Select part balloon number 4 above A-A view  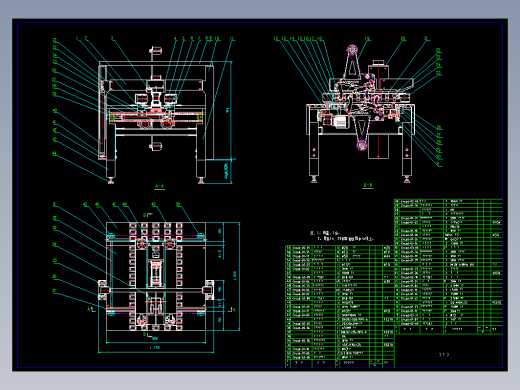pyautogui.click(x=175, y=39)
